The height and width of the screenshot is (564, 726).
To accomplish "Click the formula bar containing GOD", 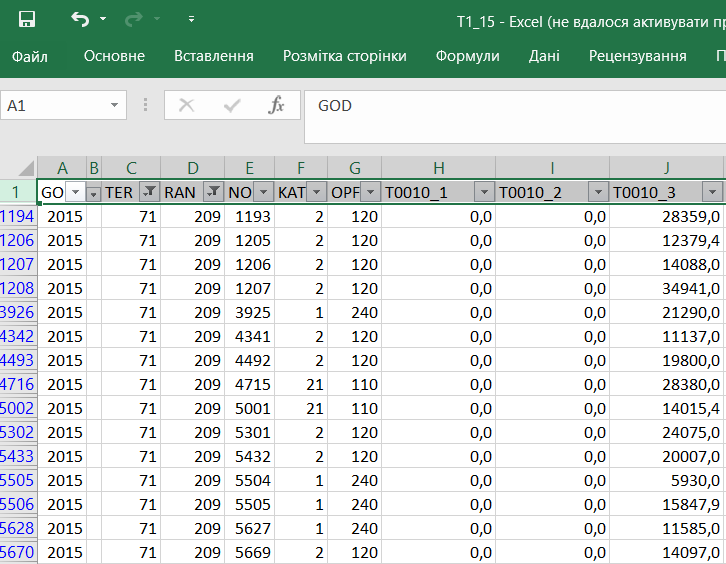I will tap(515, 117).
